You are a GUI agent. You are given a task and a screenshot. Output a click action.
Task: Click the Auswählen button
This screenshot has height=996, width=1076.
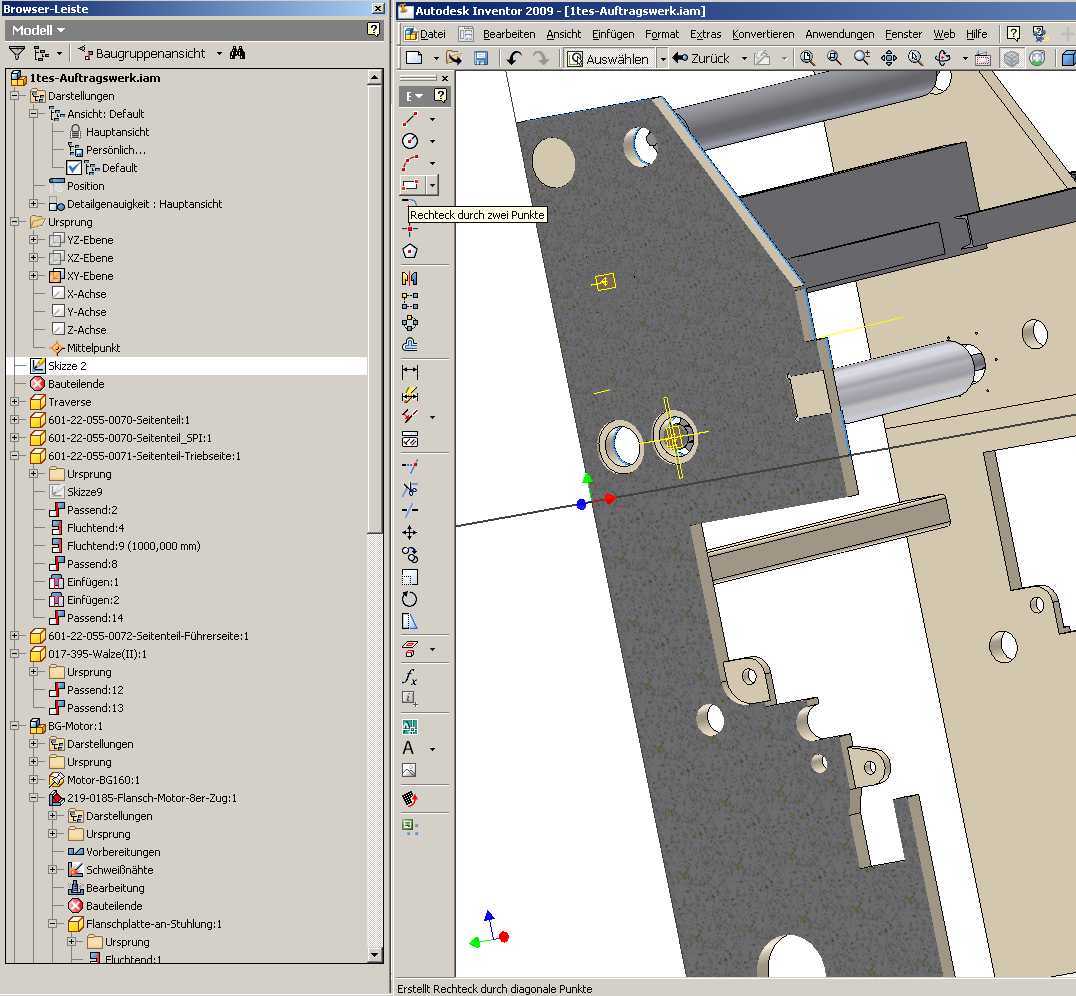point(608,59)
